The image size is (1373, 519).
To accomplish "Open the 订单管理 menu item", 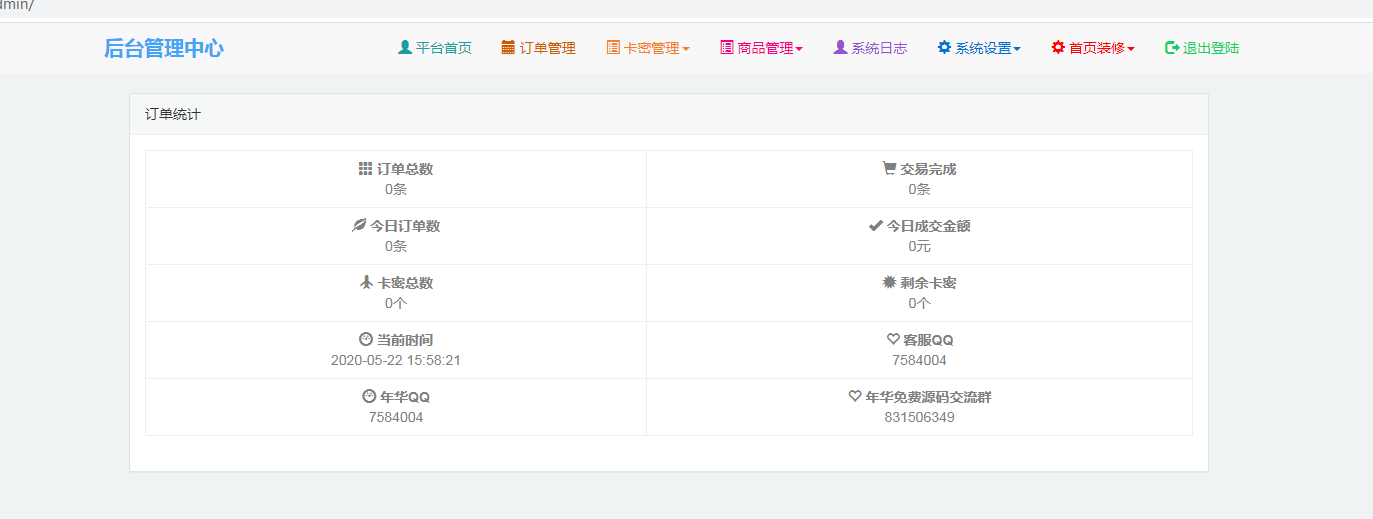I will (548, 48).
